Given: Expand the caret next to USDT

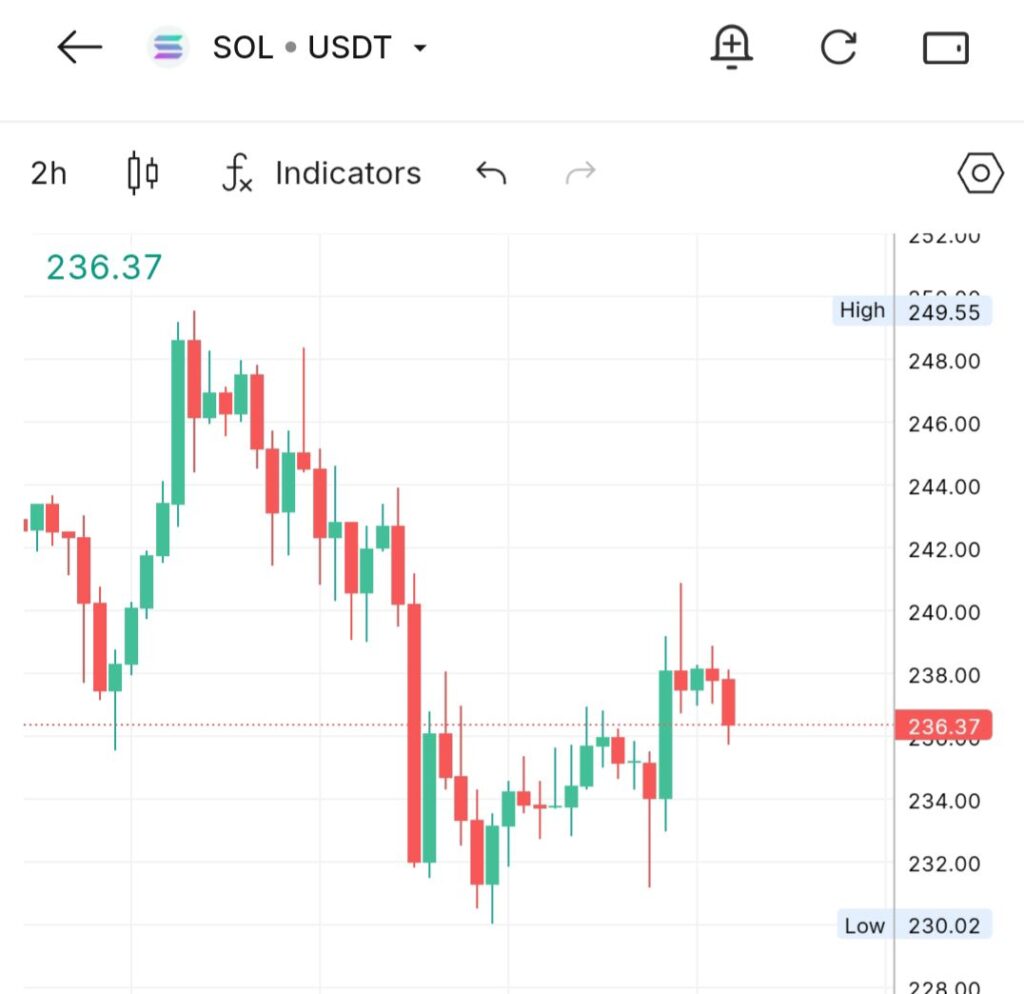Looking at the screenshot, I should pyautogui.click(x=420, y=49).
